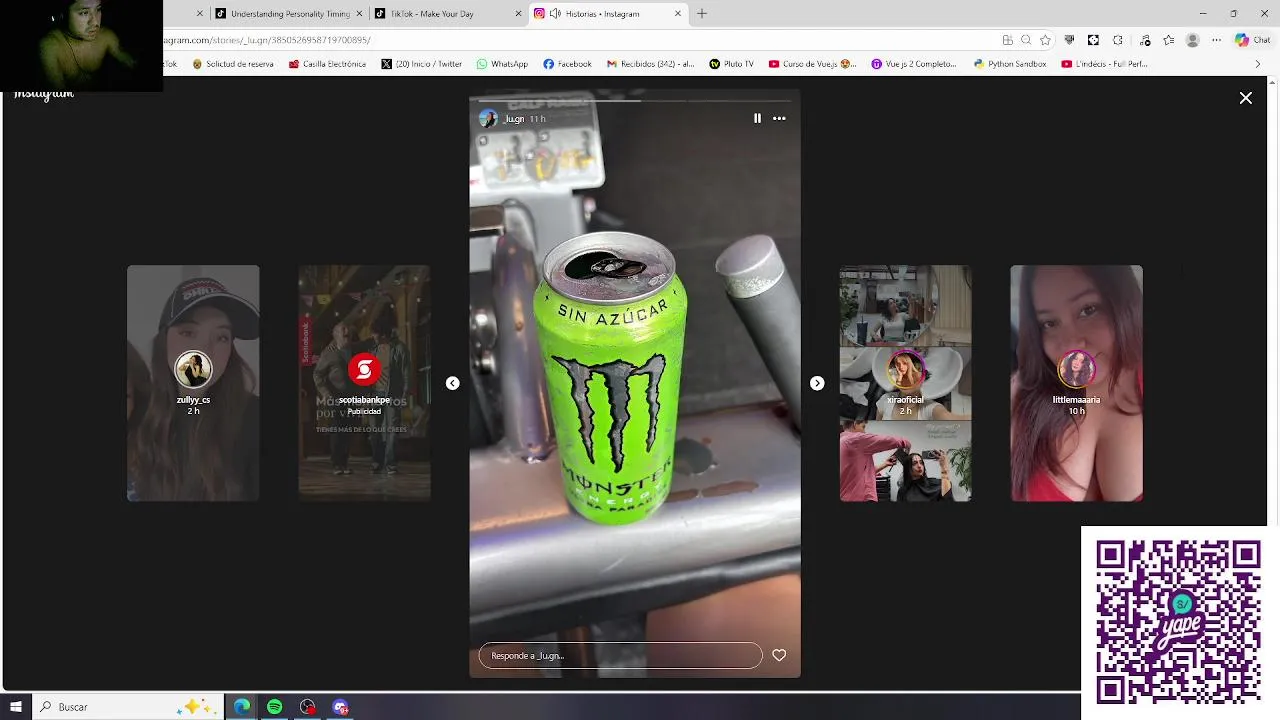Image resolution: width=1280 pixels, height=720 pixels.
Task: Open the Python Sandbox bookmark
Action: (1010, 64)
